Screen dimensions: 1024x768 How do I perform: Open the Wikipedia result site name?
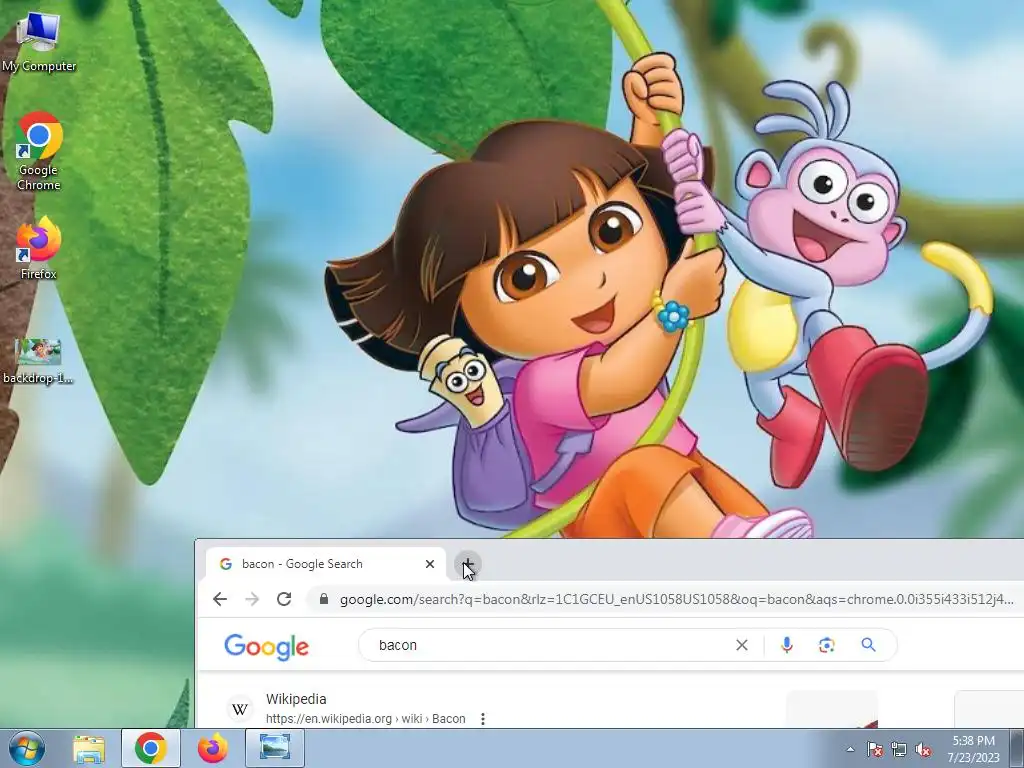pyautogui.click(x=296, y=699)
